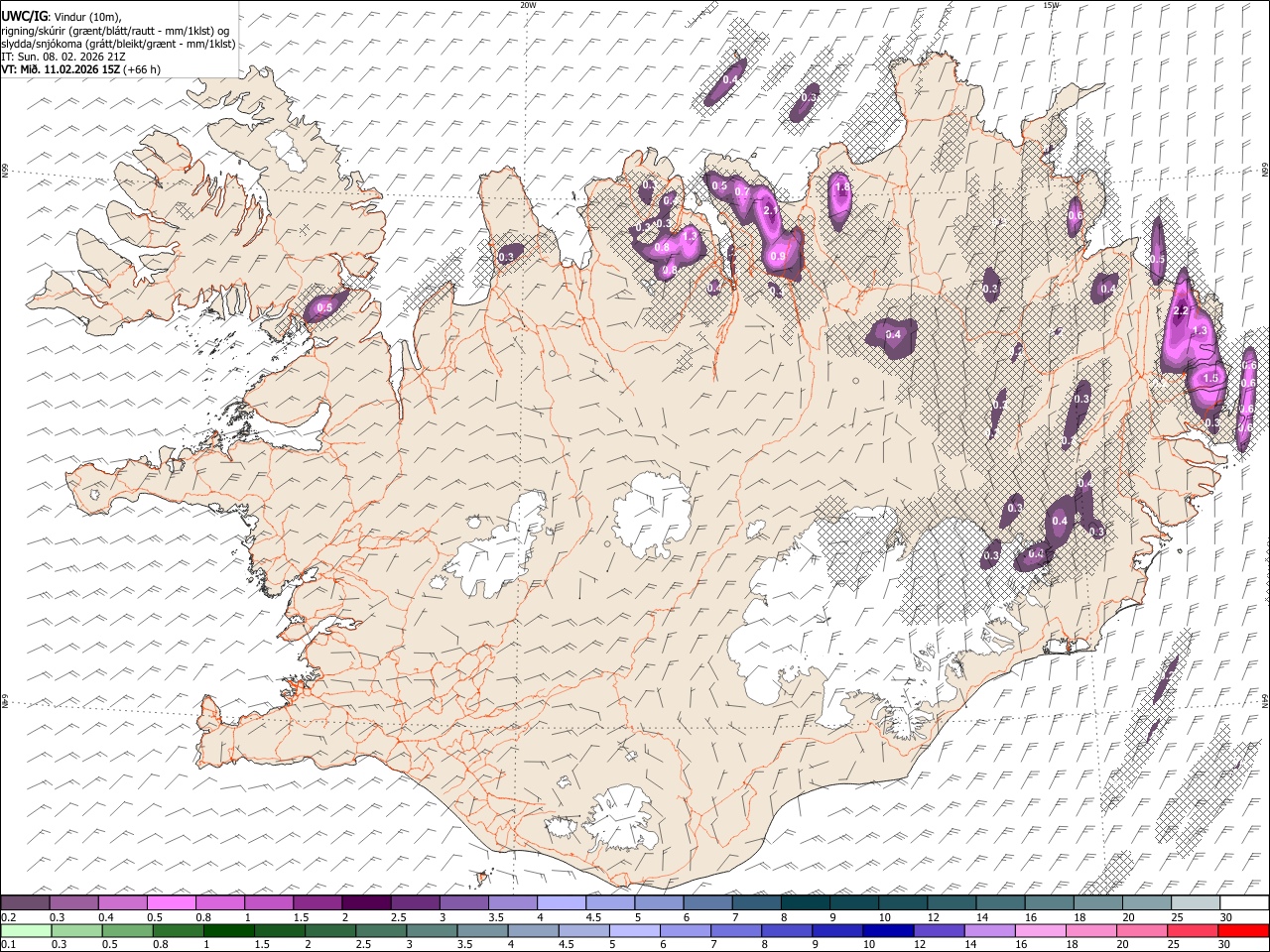1270x952 pixels.
Task: Pick bottom-row gray-green swatch between 3 and 3.5
Action: tap(431, 930)
